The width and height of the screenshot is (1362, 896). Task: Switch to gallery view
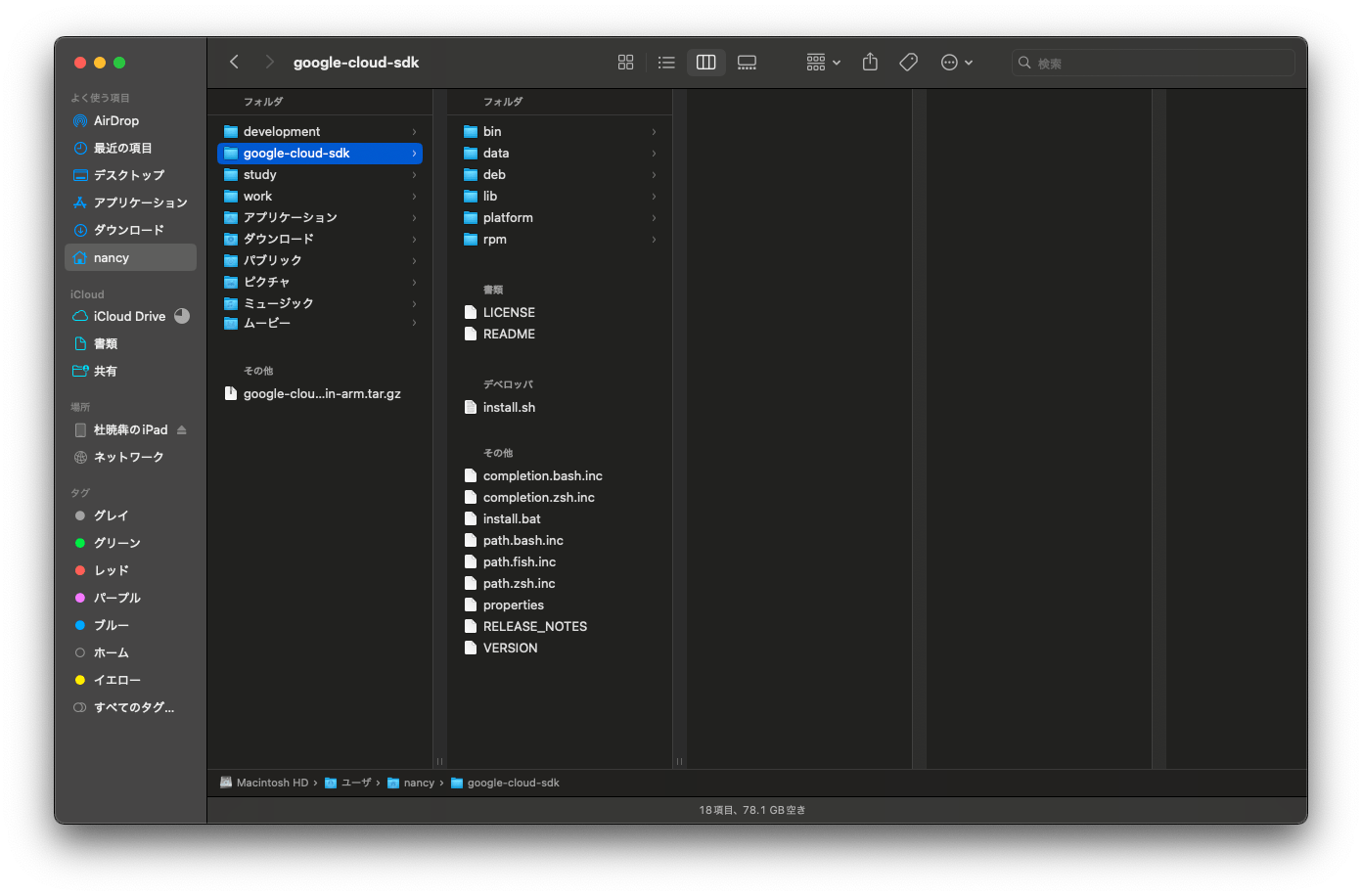tap(747, 63)
